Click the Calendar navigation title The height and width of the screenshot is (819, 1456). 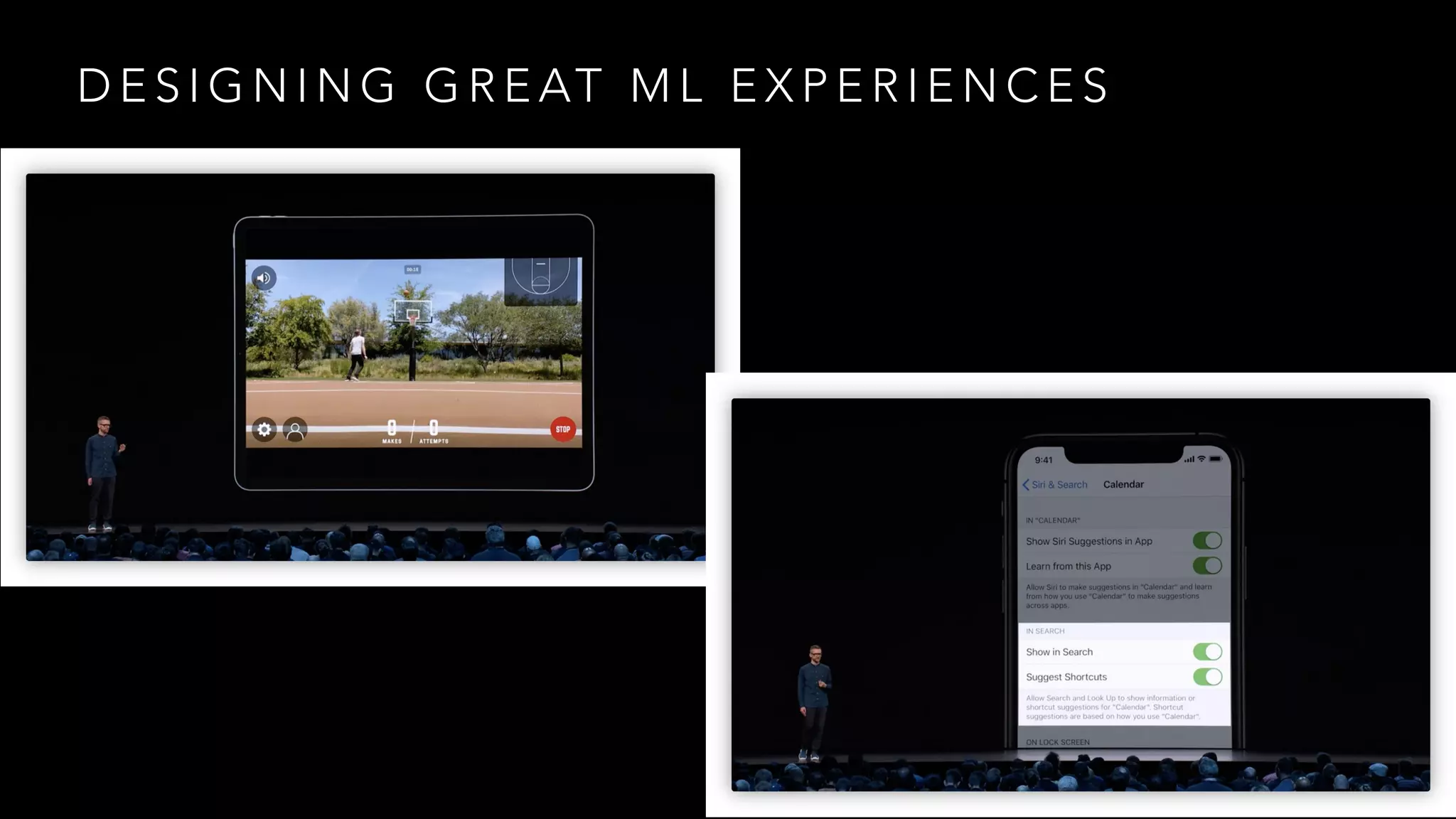pyautogui.click(x=1123, y=485)
